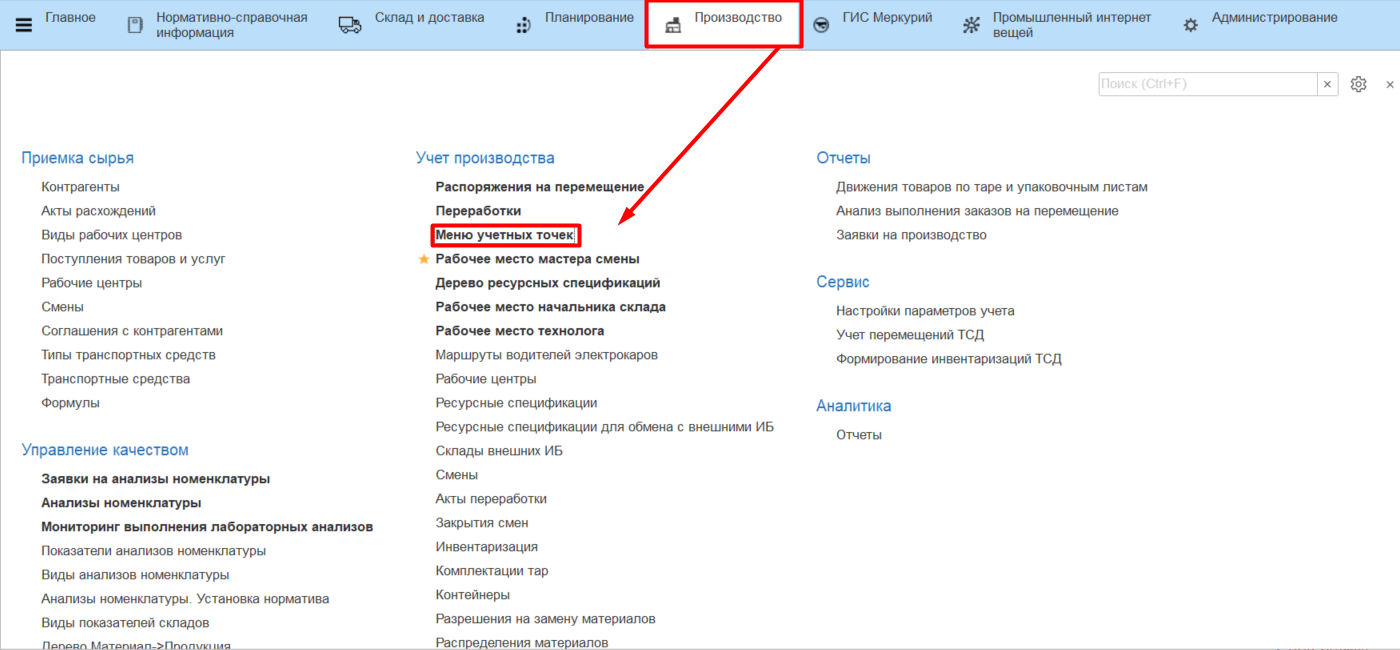
Task: Open the hamburger menu icon beside Главное
Action: pos(24,25)
